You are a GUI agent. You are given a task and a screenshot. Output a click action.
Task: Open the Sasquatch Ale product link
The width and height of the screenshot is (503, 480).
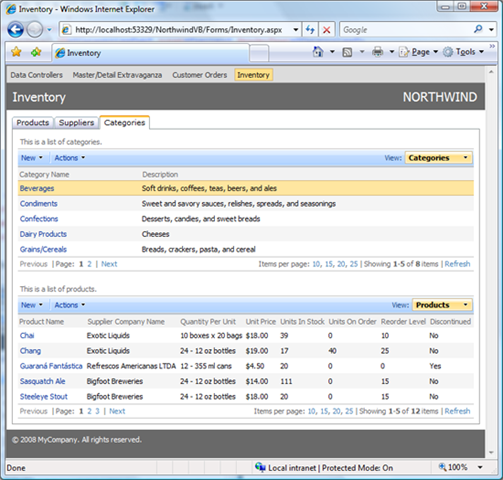pos(42,381)
